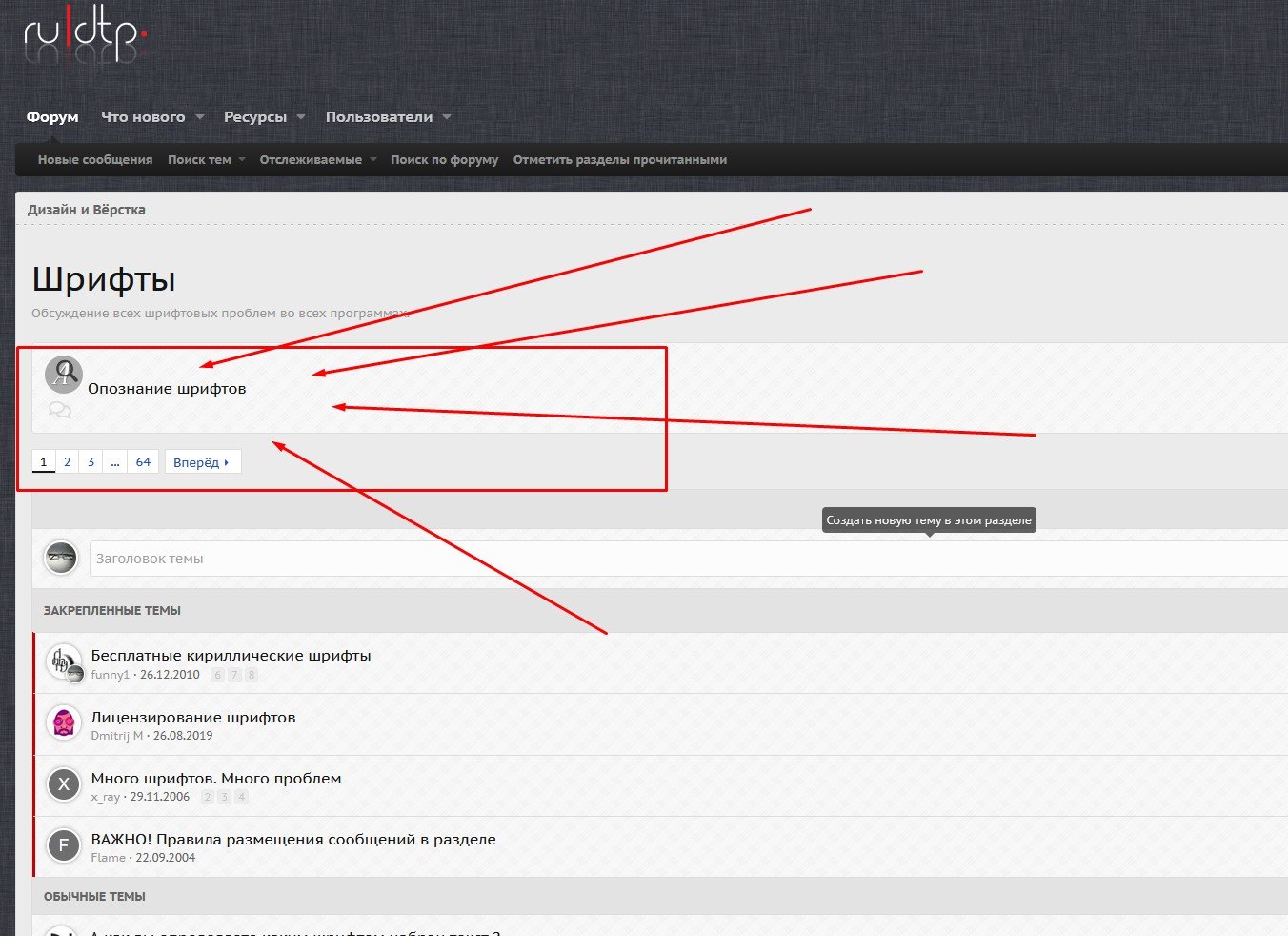Open the Что нового navigation tab
Viewport: 1288px width, 936px height.
(143, 117)
